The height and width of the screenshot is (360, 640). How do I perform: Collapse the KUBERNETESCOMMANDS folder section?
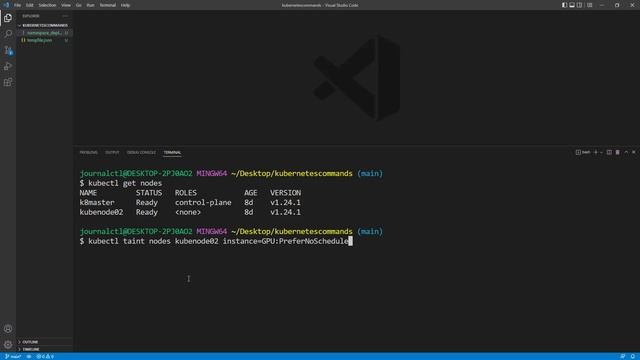[x=44, y=25]
